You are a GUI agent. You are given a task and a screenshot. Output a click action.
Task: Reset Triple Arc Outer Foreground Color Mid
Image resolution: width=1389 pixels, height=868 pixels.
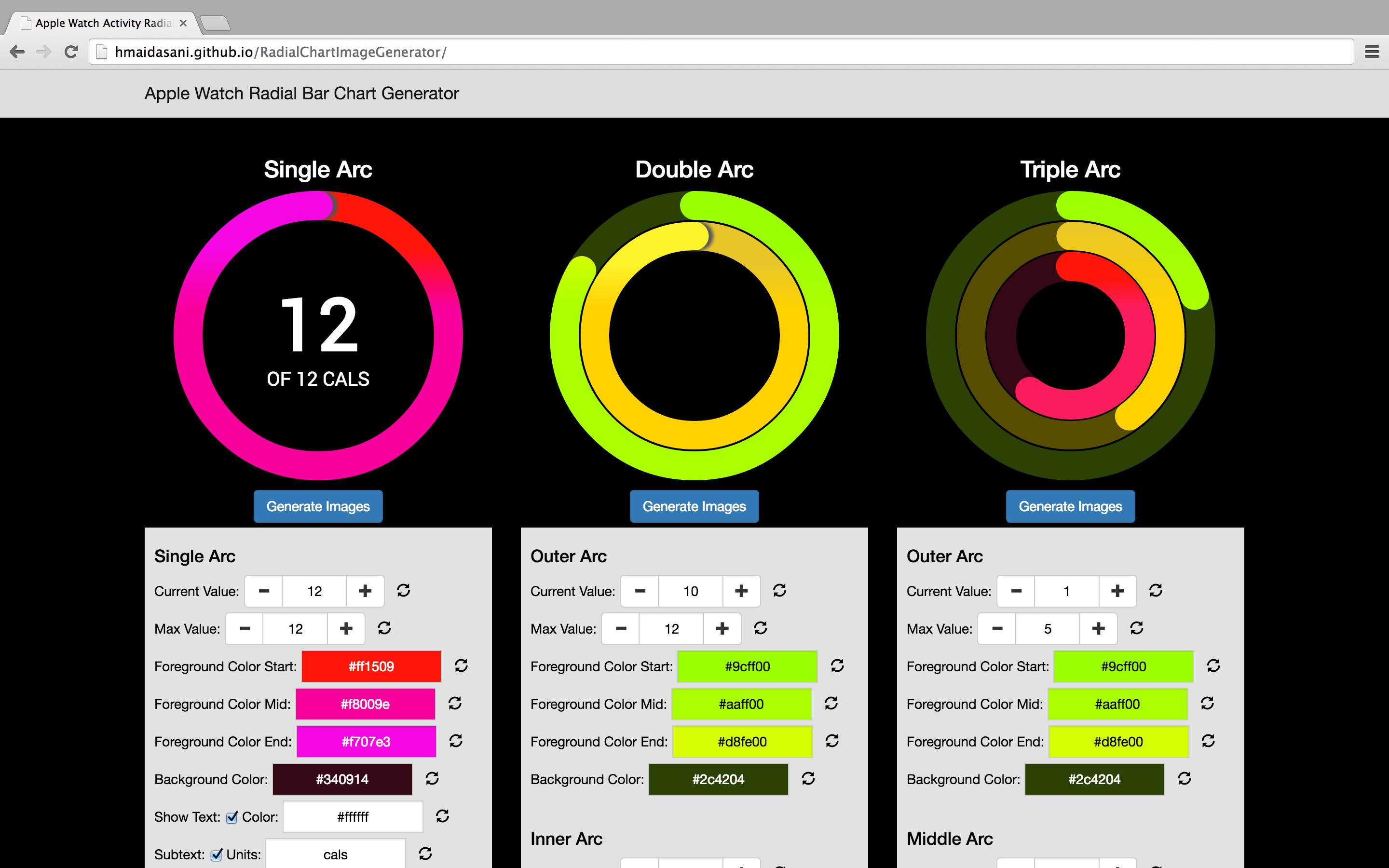1207,703
